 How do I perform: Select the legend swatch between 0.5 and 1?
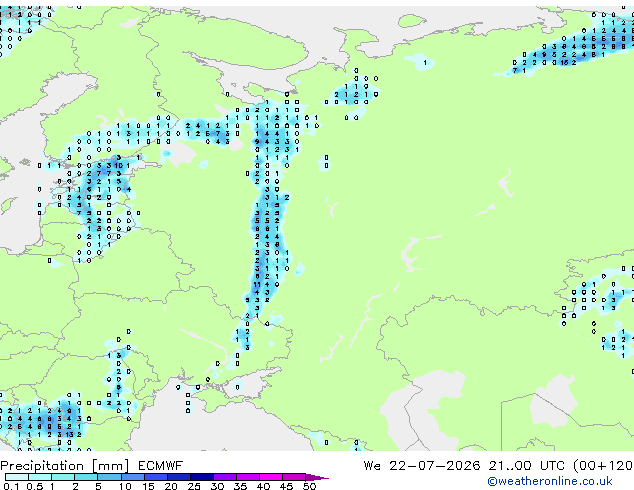[40, 477]
